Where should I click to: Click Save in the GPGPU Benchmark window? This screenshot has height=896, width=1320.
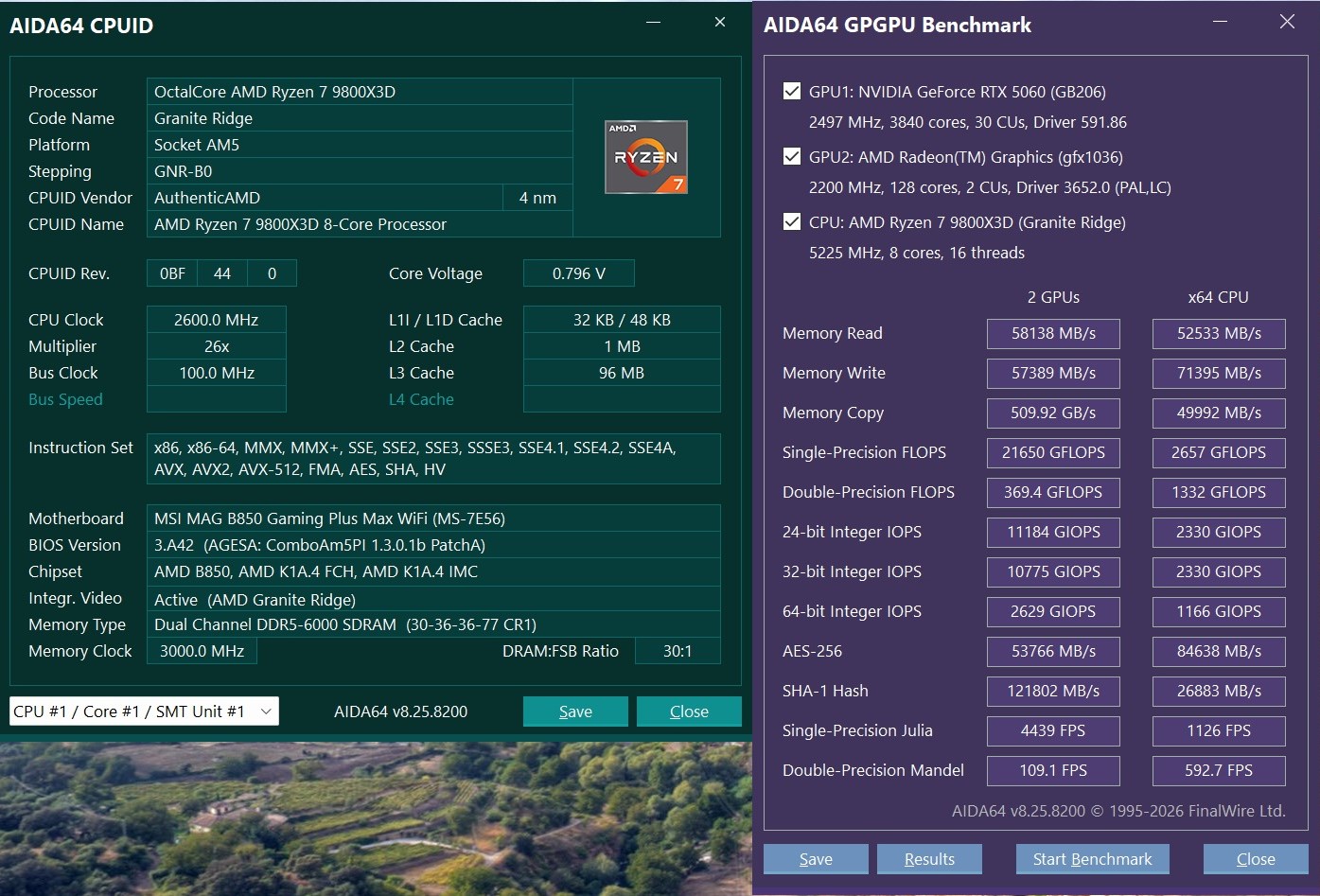point(816,859)
